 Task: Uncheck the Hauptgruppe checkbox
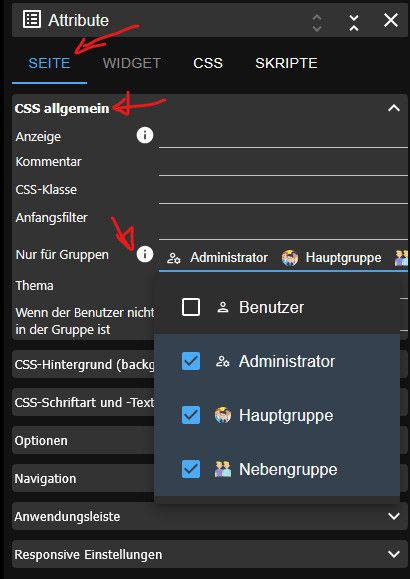(x=191, y=415)
